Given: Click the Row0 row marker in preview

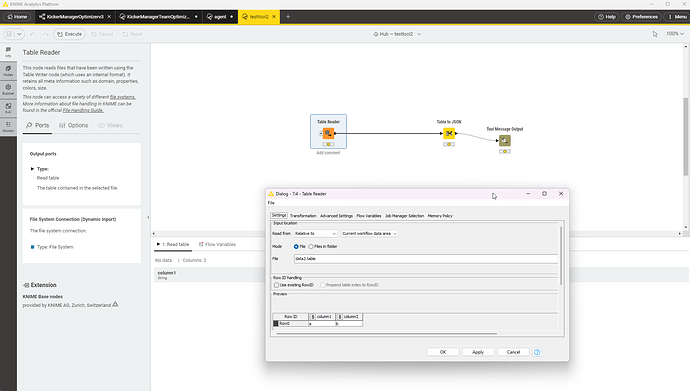Looking at the screenshot, I should (x=276, y=323).
